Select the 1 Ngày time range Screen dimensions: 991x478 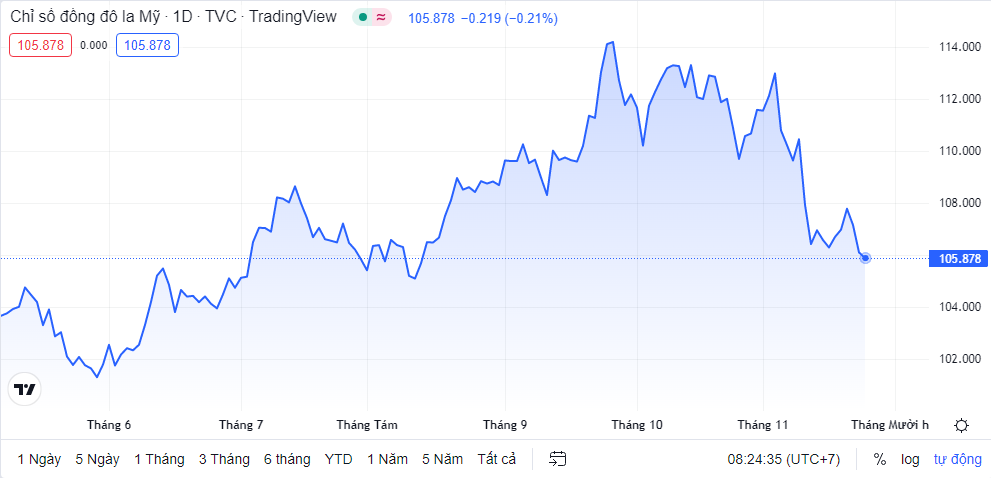point(39,459)
